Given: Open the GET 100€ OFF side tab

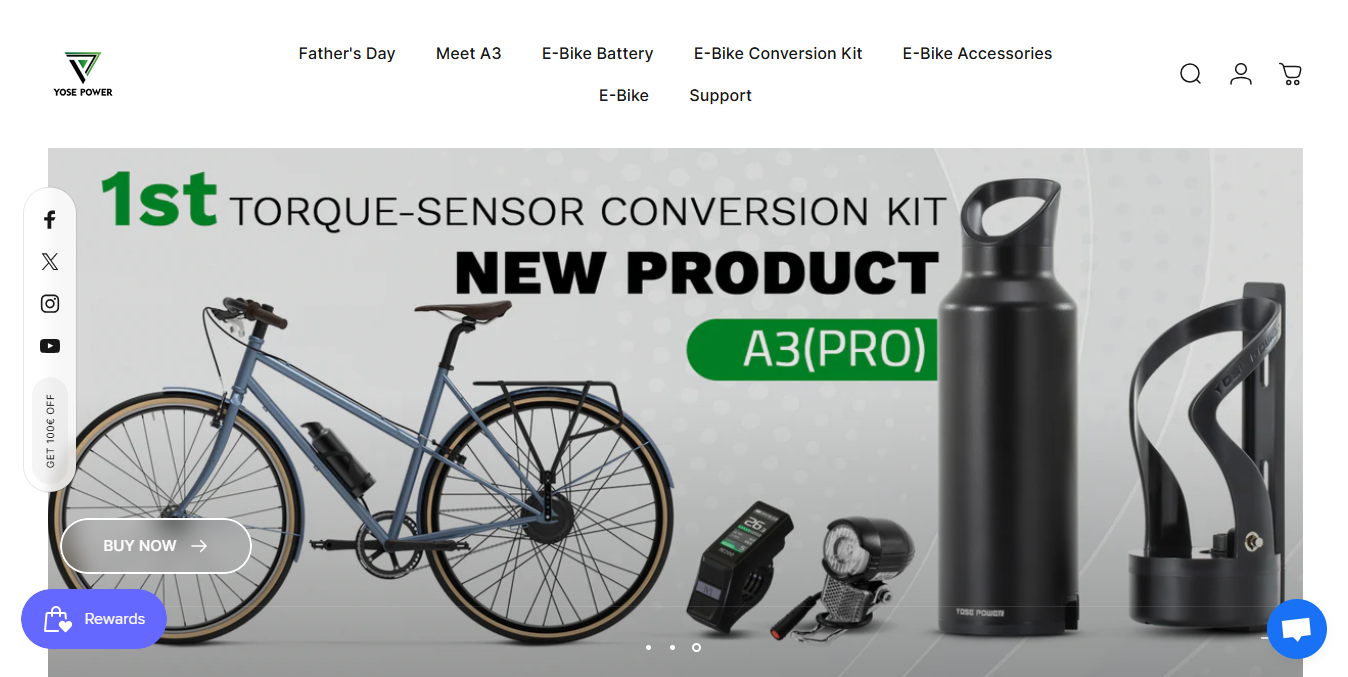Looking at the screenshot, I should coord(50,431).
